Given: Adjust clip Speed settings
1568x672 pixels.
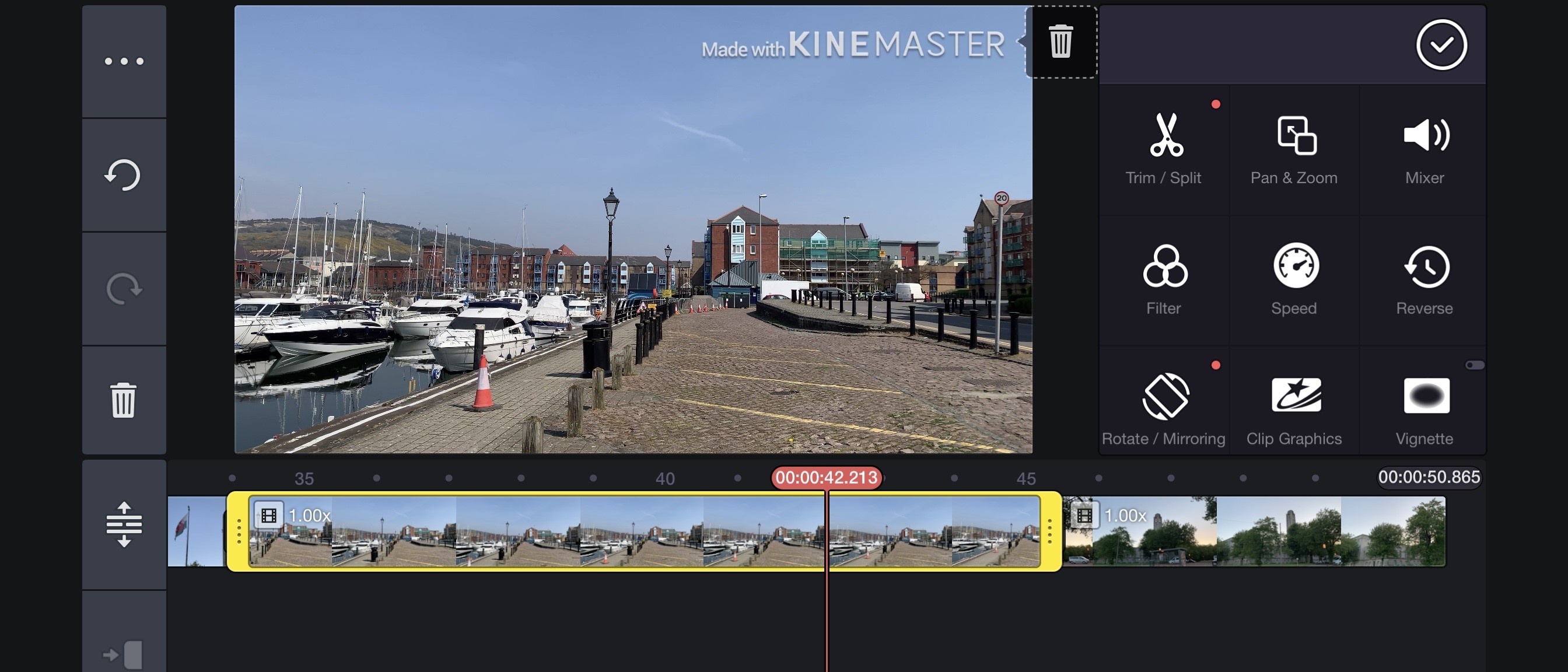Looking at the screenshot, I should [x=1293, y=280].
